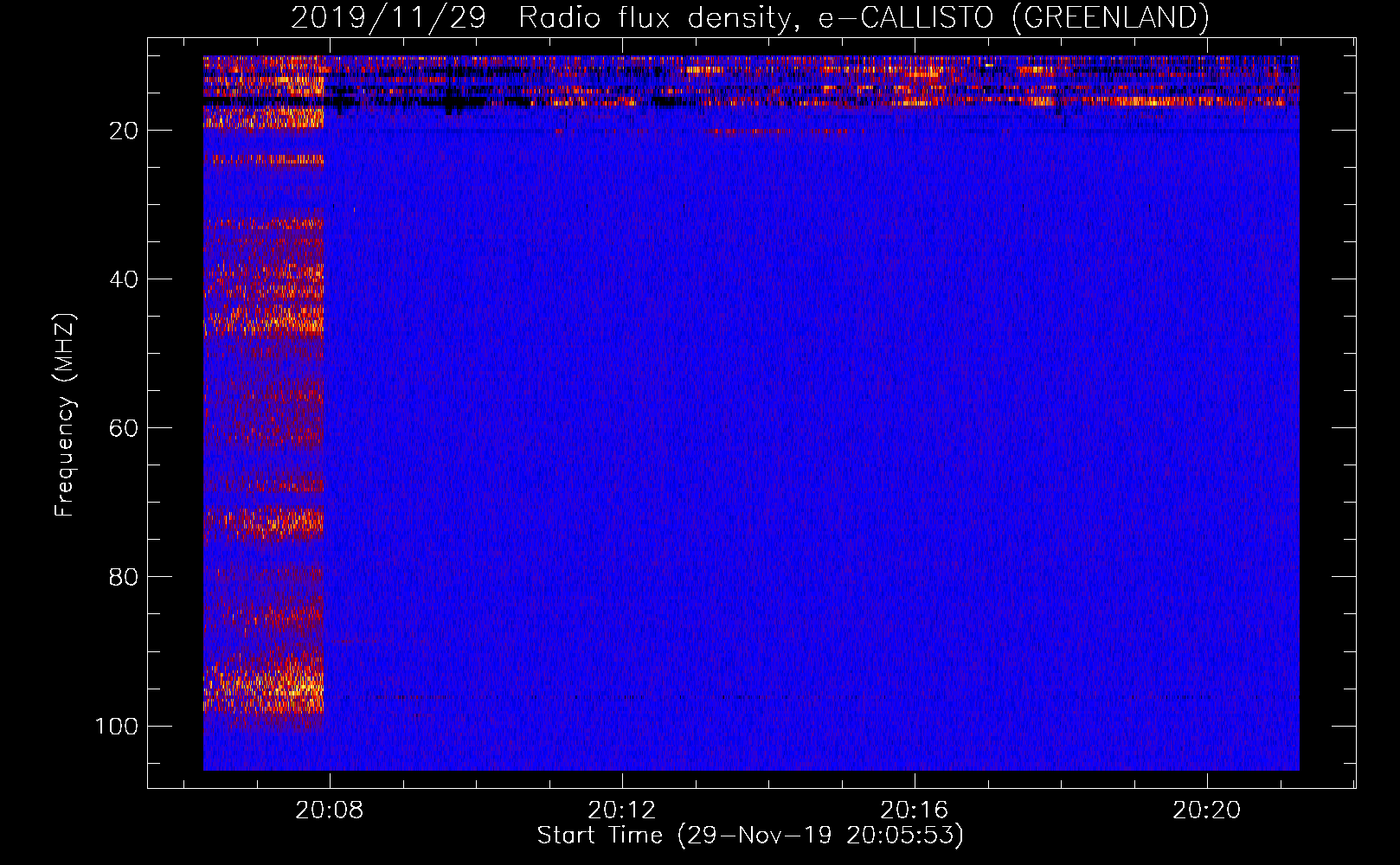
Task: Click the 20:08 time tick label
Action: (x=329, y=811)
